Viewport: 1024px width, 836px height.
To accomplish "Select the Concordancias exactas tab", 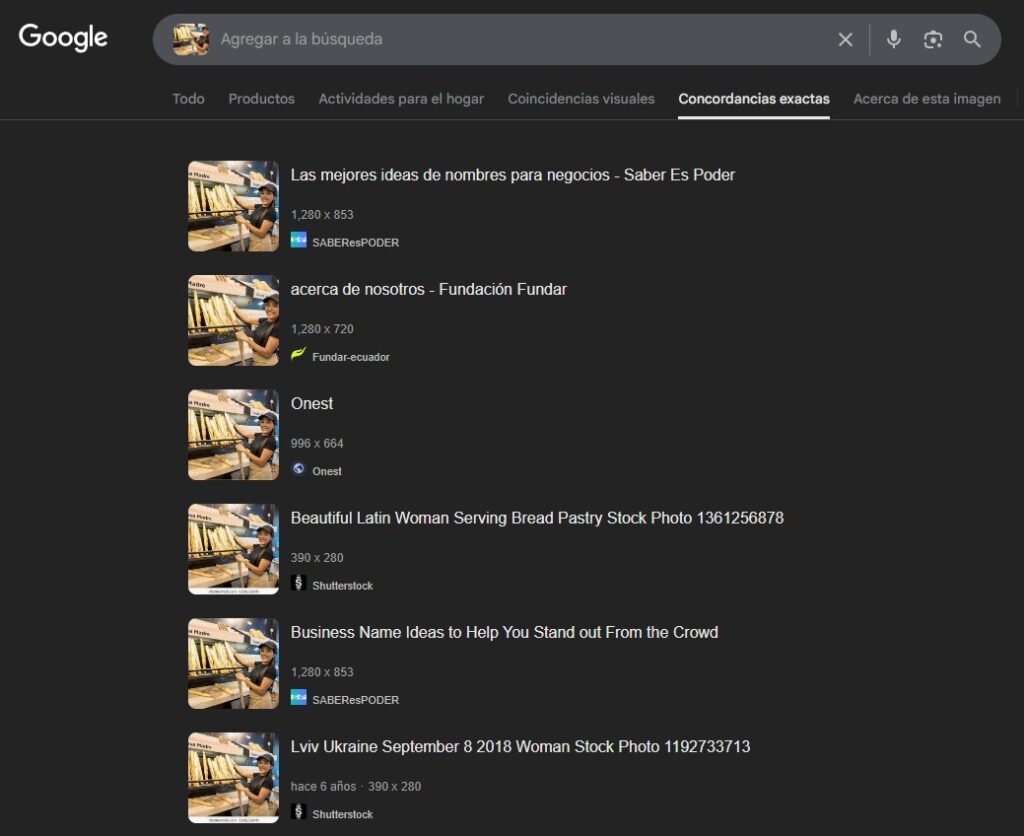I will click(x=754, y=99).
